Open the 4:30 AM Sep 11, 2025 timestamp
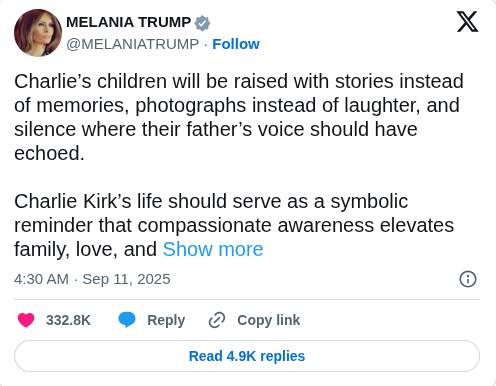496x386 pixels. click(92, 279)
